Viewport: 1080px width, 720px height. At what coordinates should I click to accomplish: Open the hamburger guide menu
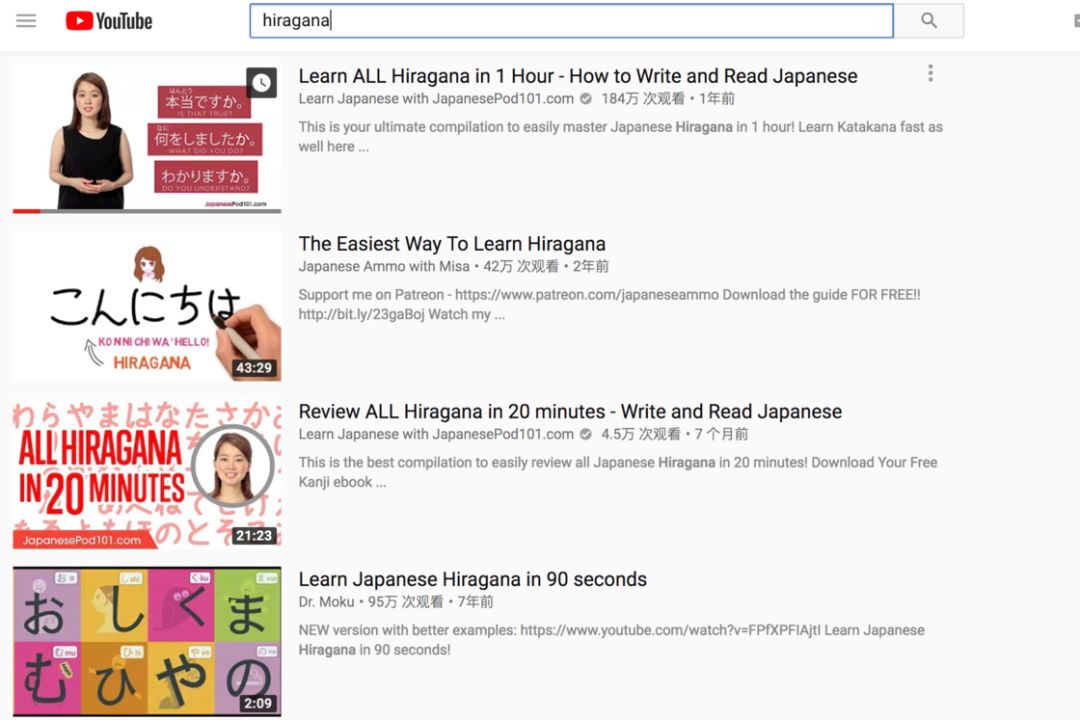[26, 21]
